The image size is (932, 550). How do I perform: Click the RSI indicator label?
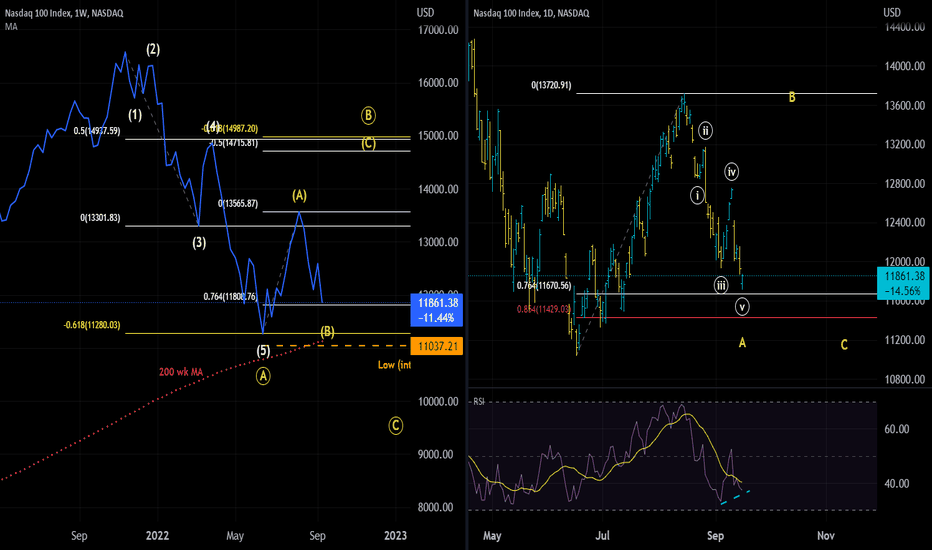pos(478,402)
